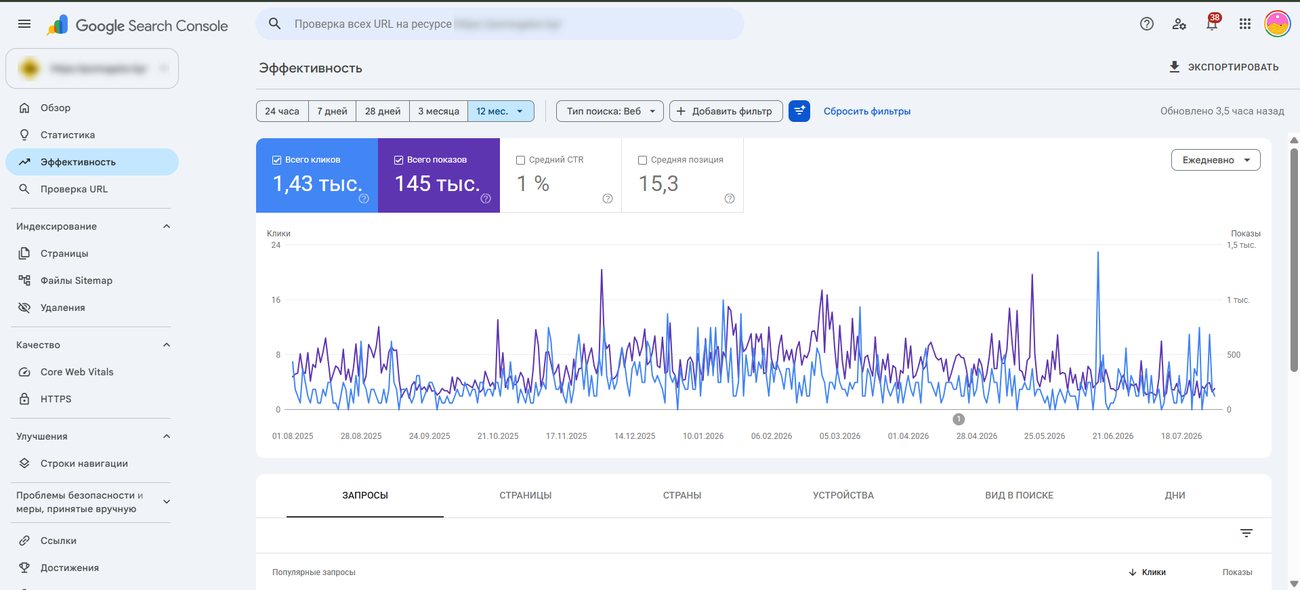
Task: Open the Help question mark icon
Action: click(x=1147, y=24)
